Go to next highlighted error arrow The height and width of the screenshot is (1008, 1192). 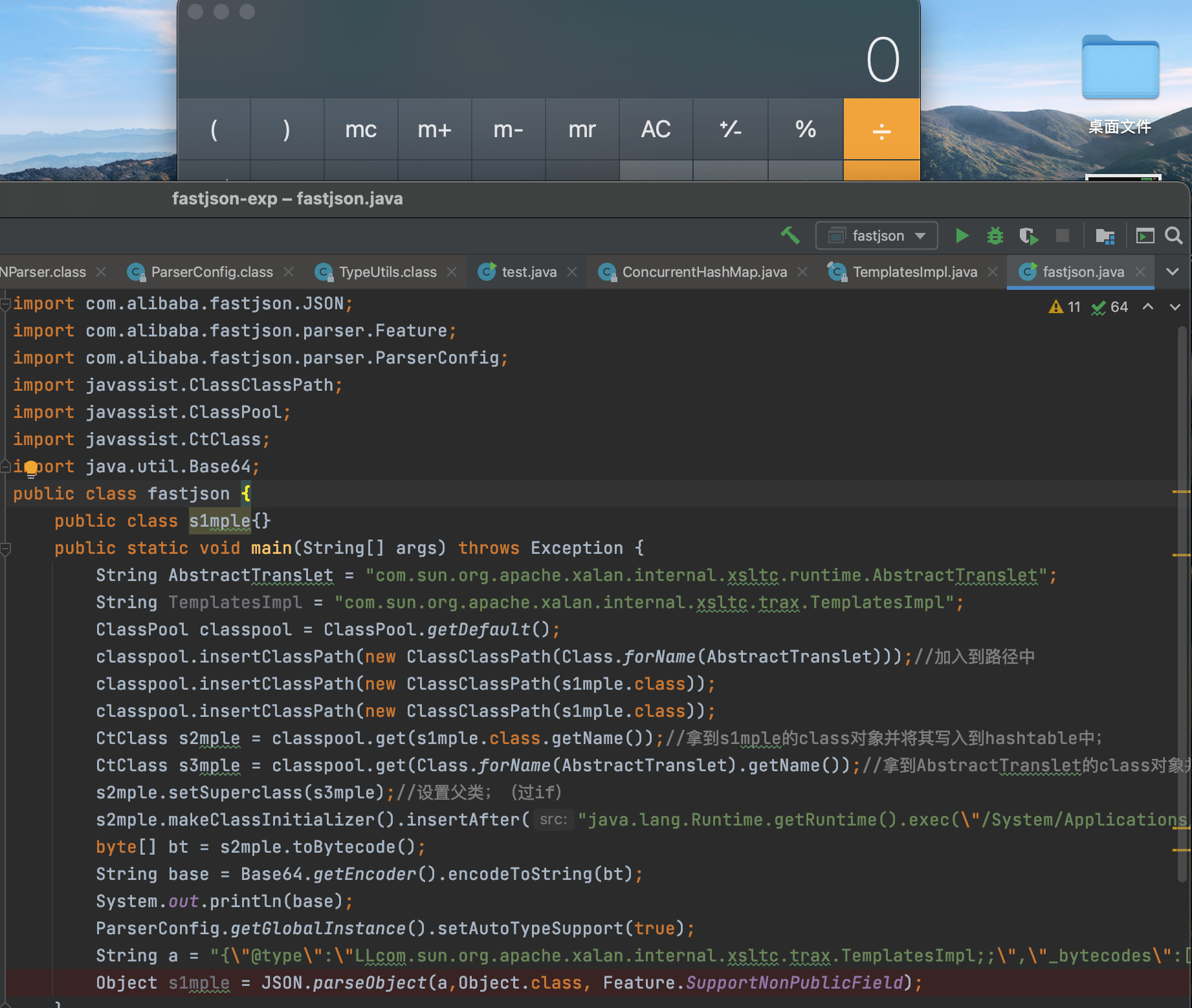pyautogui.click(x=1175, y=307)
